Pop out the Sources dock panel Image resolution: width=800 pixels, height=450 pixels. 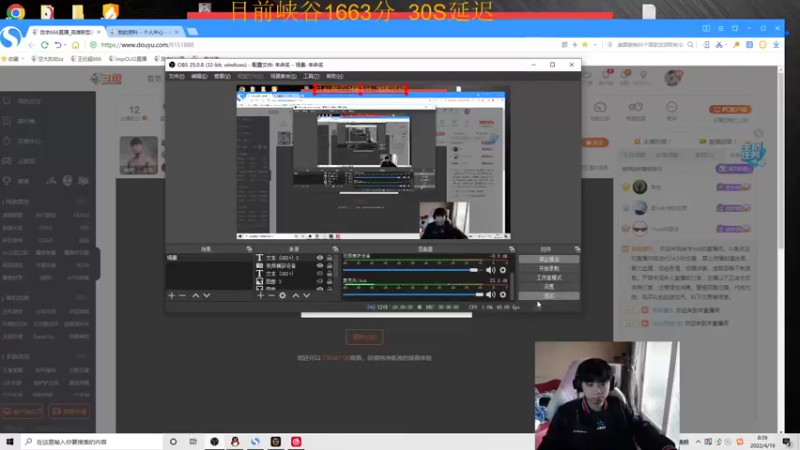335,249
